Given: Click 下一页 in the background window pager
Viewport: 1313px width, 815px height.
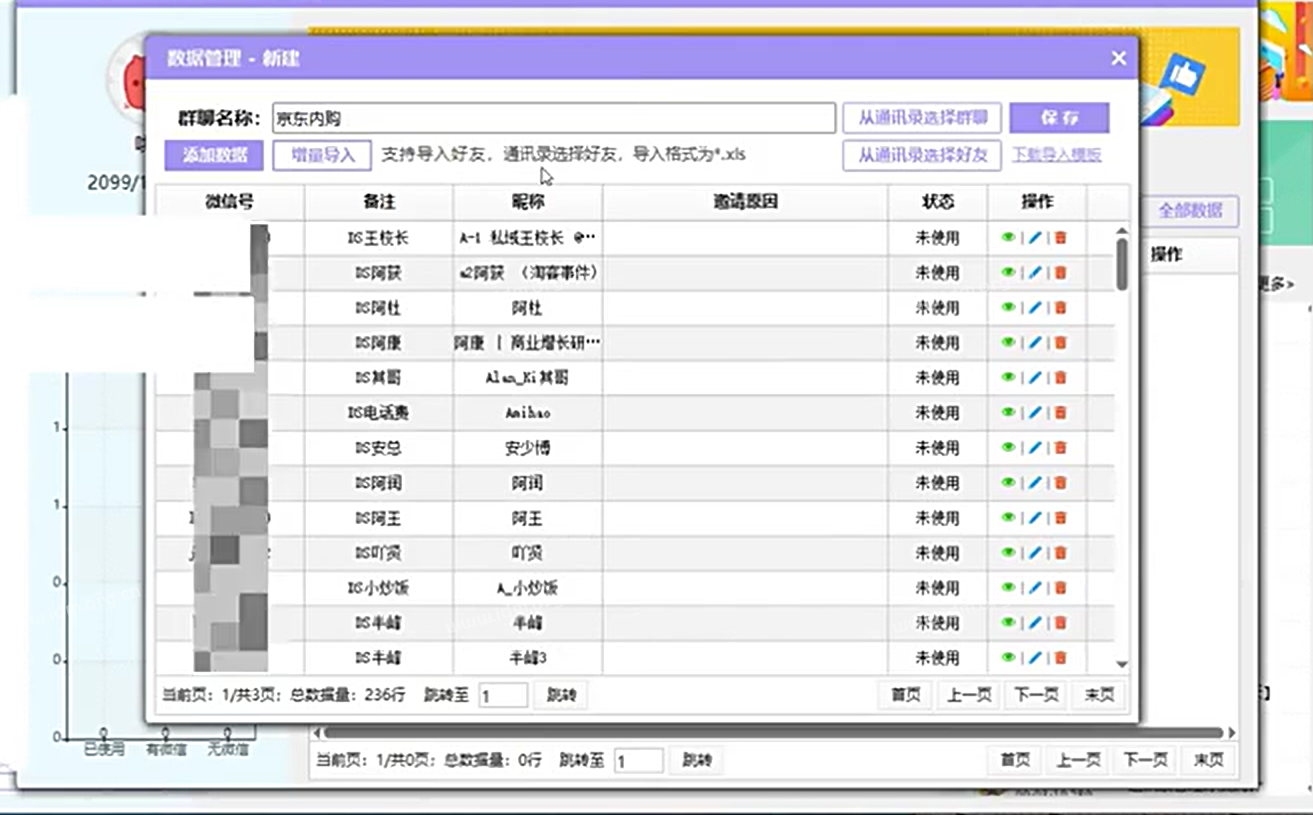Looking at the screenshot, I should point(1144,760).
